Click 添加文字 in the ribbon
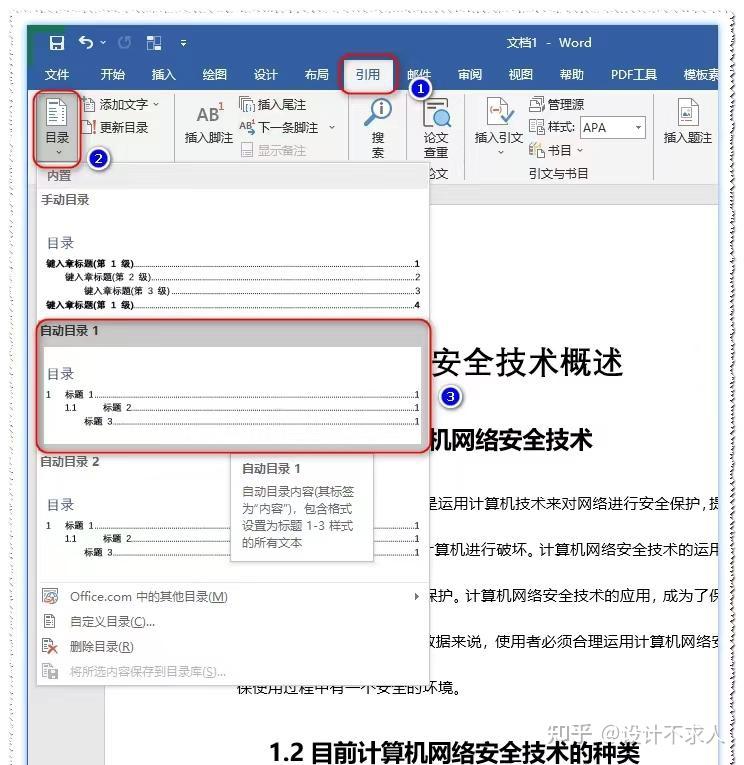The image size is (744, 765). (x=117, y=104)
